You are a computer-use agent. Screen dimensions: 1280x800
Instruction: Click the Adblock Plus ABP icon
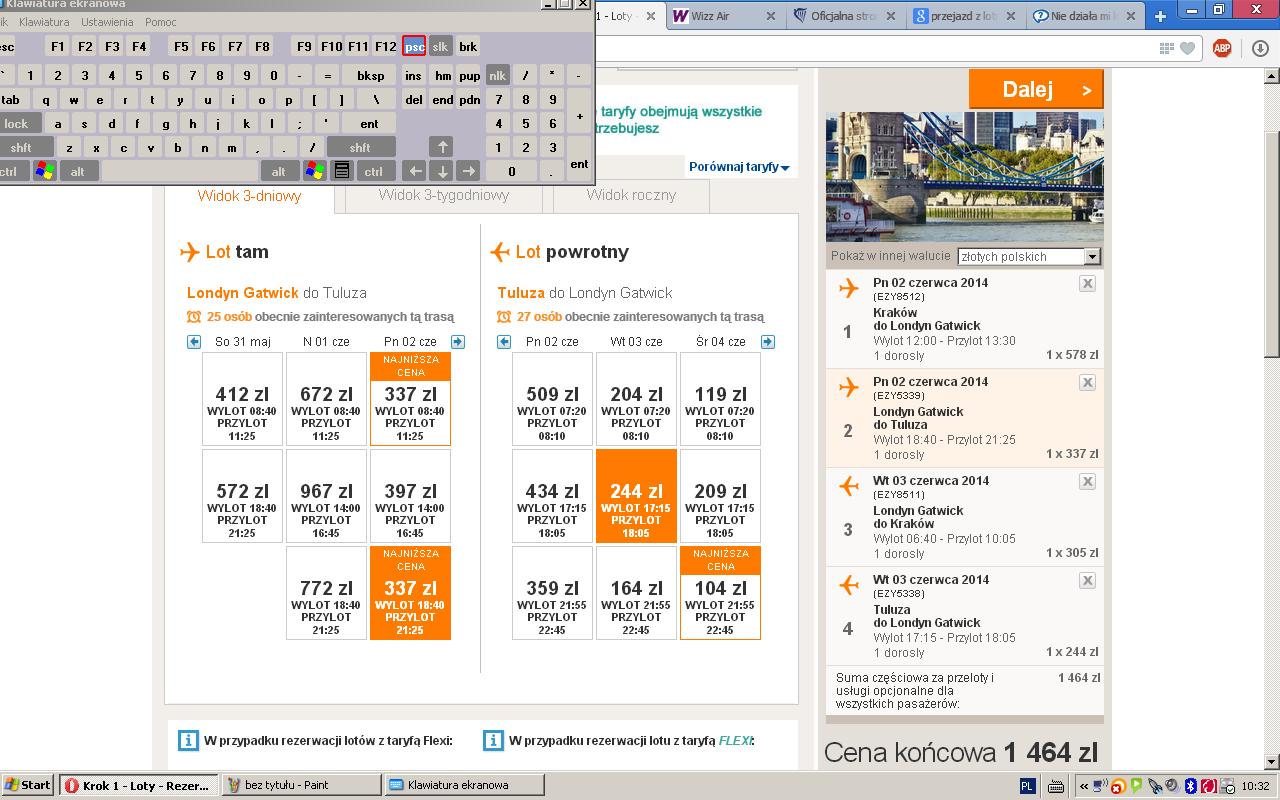click(x=1221, y=48)
